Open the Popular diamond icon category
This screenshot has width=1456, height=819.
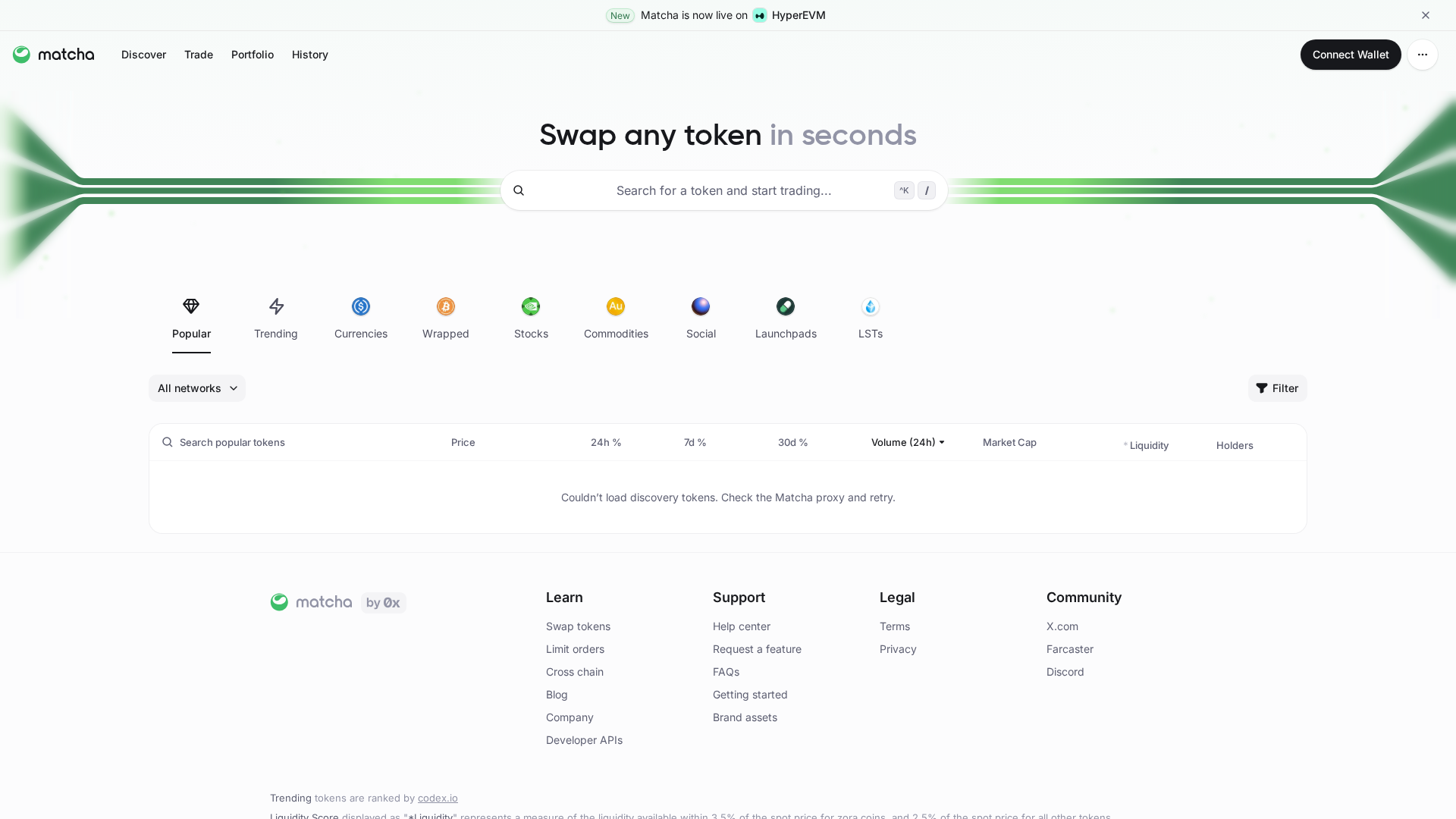(191, 306)
